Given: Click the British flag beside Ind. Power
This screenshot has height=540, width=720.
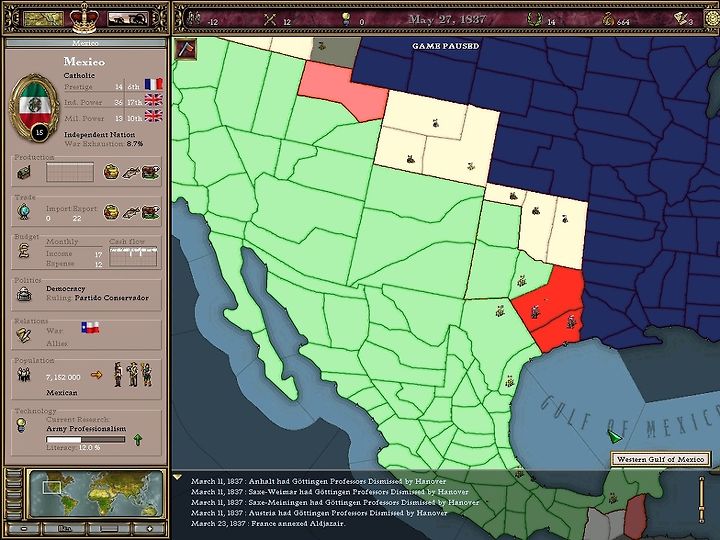Looking at the screenshot, I should coord(153,100).
